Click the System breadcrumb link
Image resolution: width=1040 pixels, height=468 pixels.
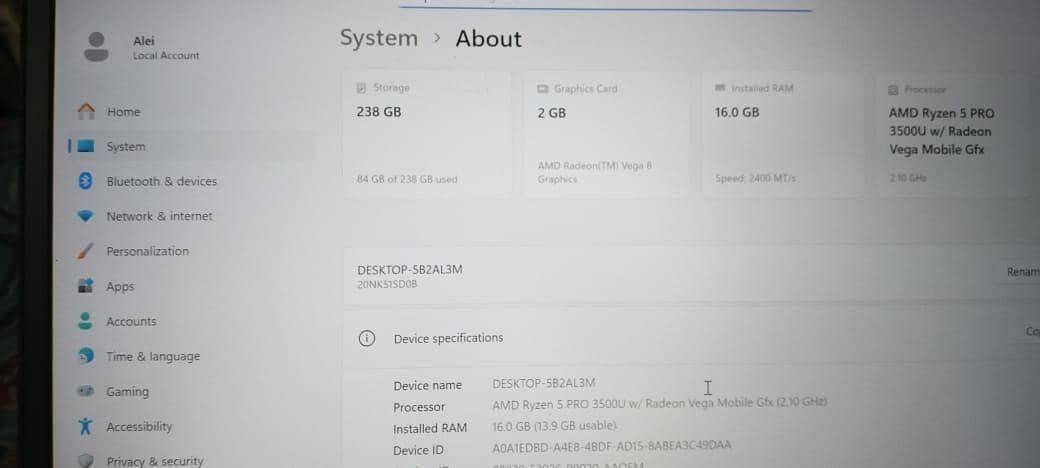click(378, 38)
